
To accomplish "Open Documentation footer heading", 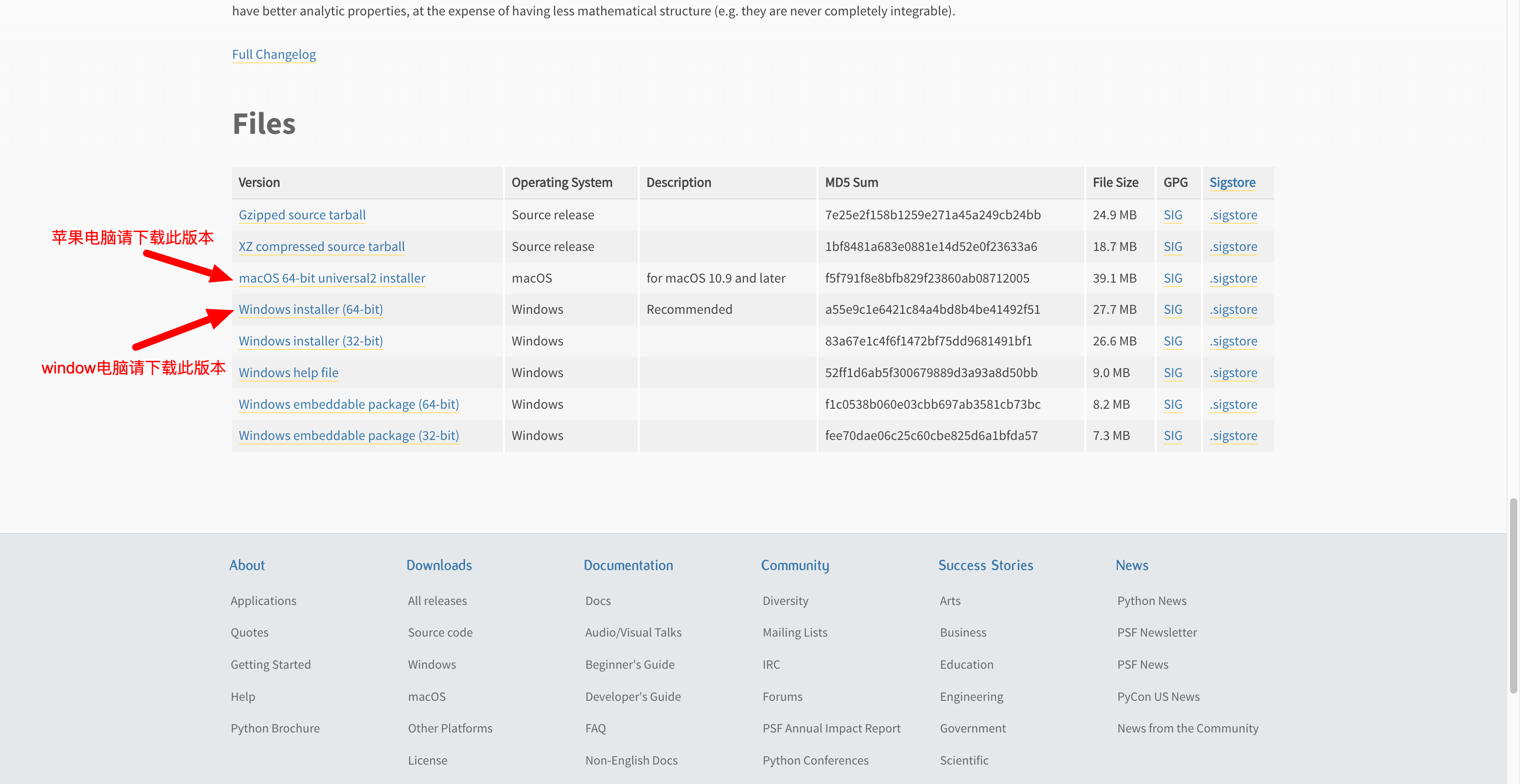I will coord(628,565).
